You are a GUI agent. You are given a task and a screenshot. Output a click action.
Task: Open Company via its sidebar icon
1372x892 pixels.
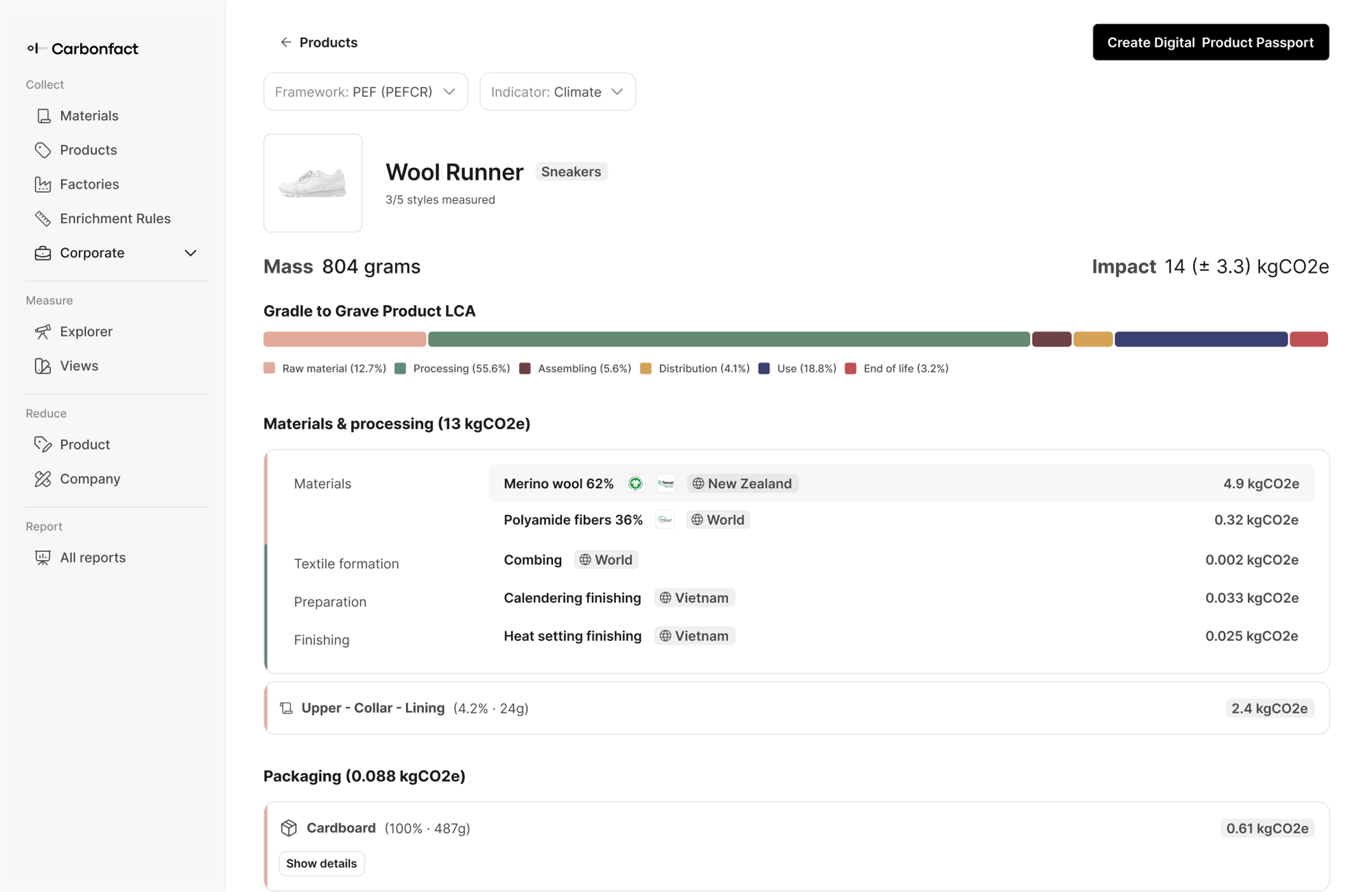(x=43, y=479)
